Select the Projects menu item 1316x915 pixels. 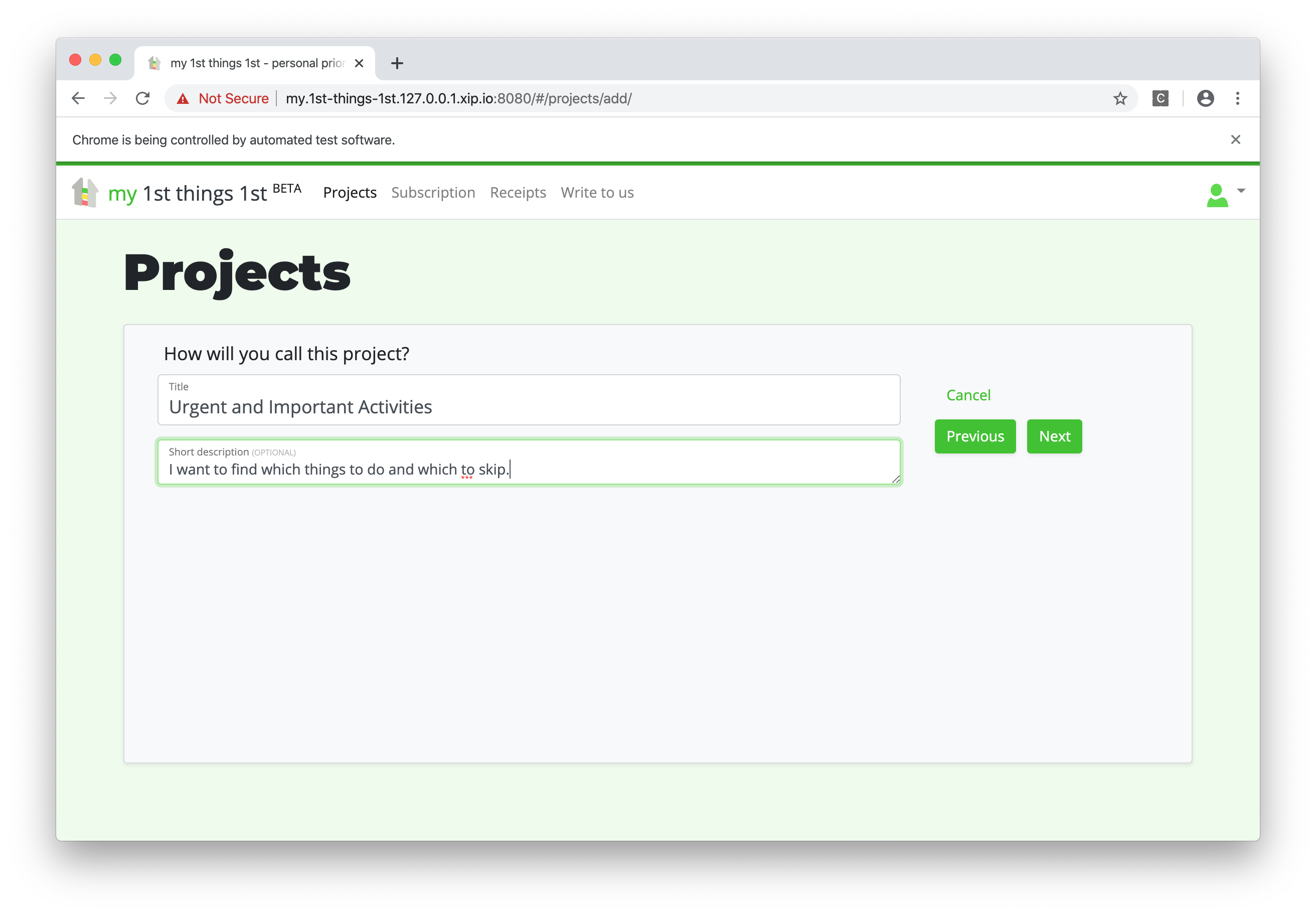click(x=351, y=192)
